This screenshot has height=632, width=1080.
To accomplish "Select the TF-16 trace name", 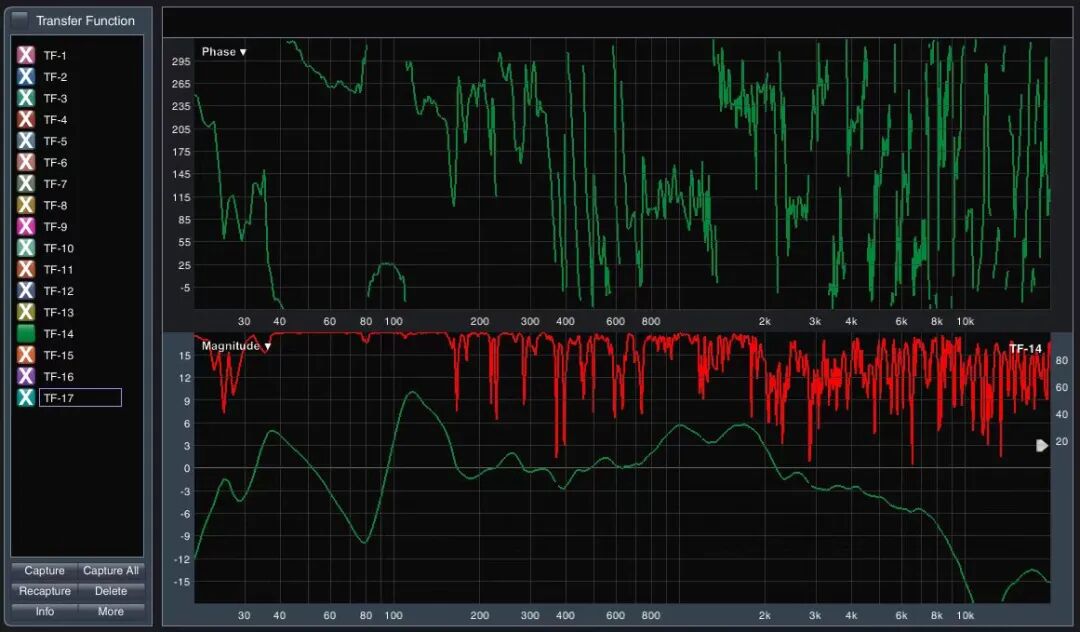I will tap(59, 377).
